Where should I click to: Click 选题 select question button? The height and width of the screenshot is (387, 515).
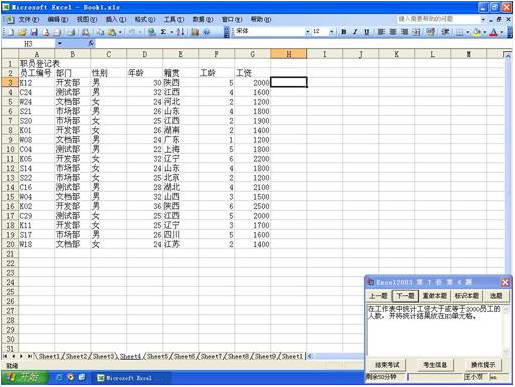(496, 296)
